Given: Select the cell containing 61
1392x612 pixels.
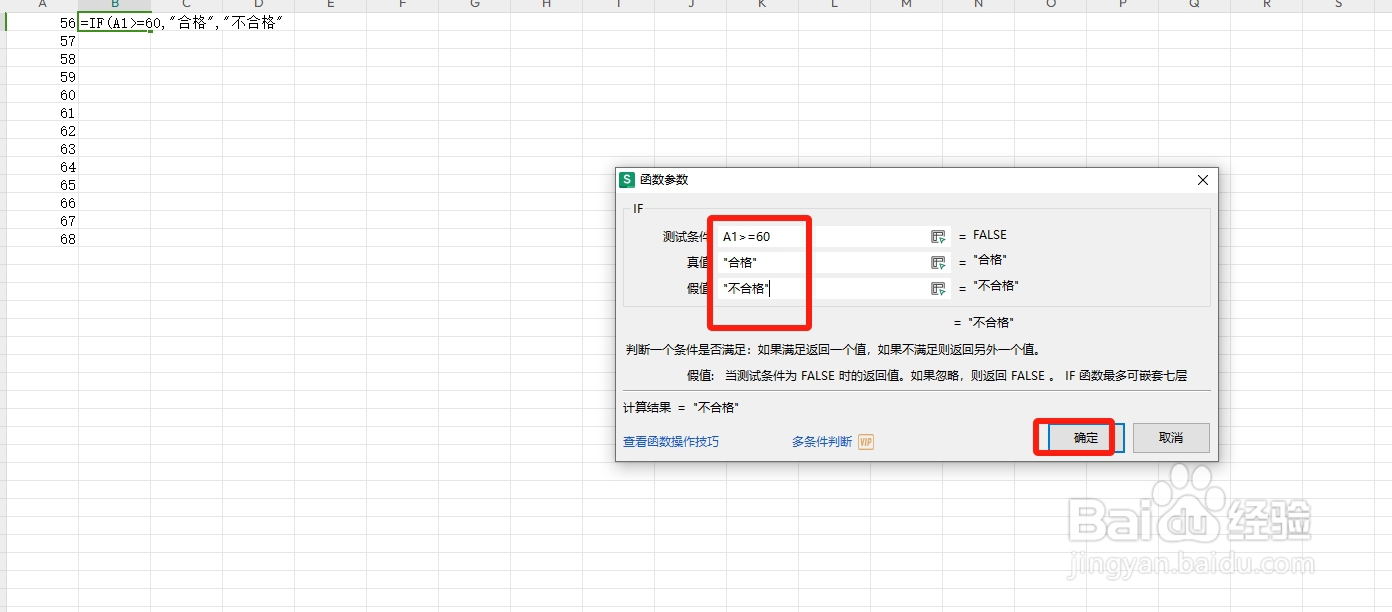Looking at the screenshot, I should [x=42, y=113].
